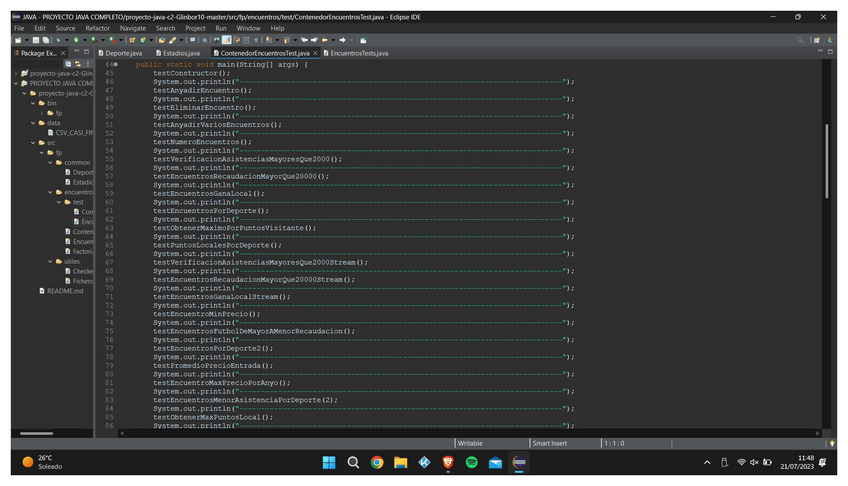Screen dimensions: 848x486
Task: Open File Explorer from taskbar
Action: coord(400,462)
